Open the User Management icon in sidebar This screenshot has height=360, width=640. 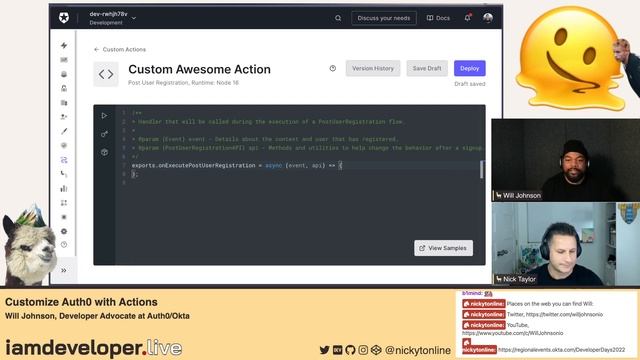64,117
